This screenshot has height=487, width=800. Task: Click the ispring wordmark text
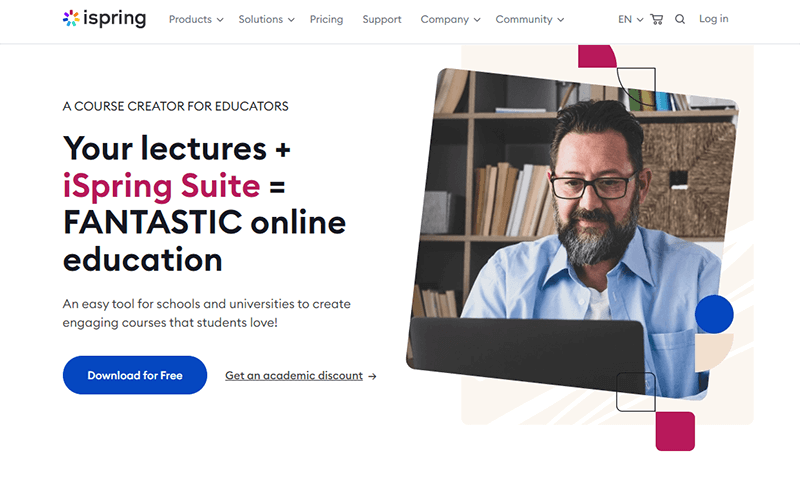click(115, 19)
